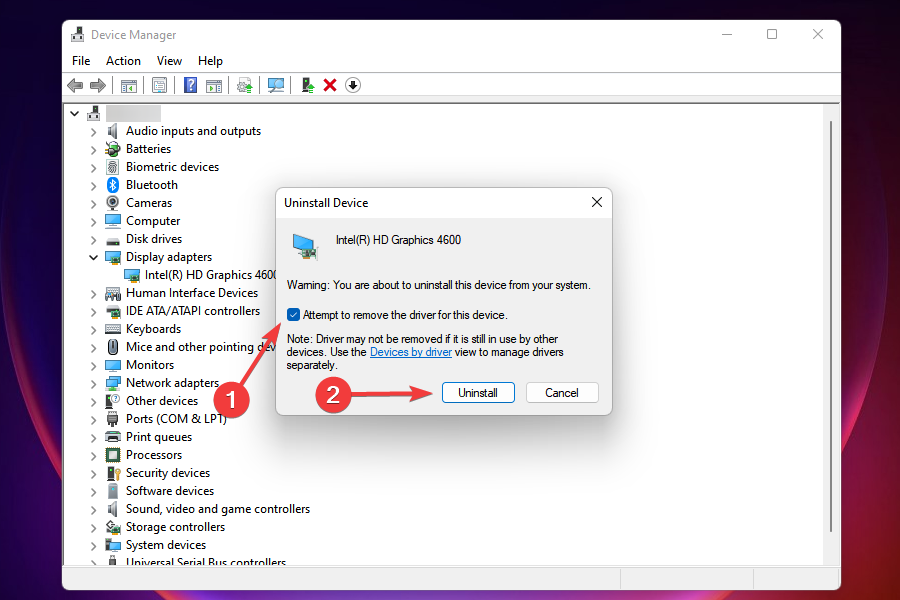Expand the System devices node
Screen dimensions: 900x600
(94, 546)
